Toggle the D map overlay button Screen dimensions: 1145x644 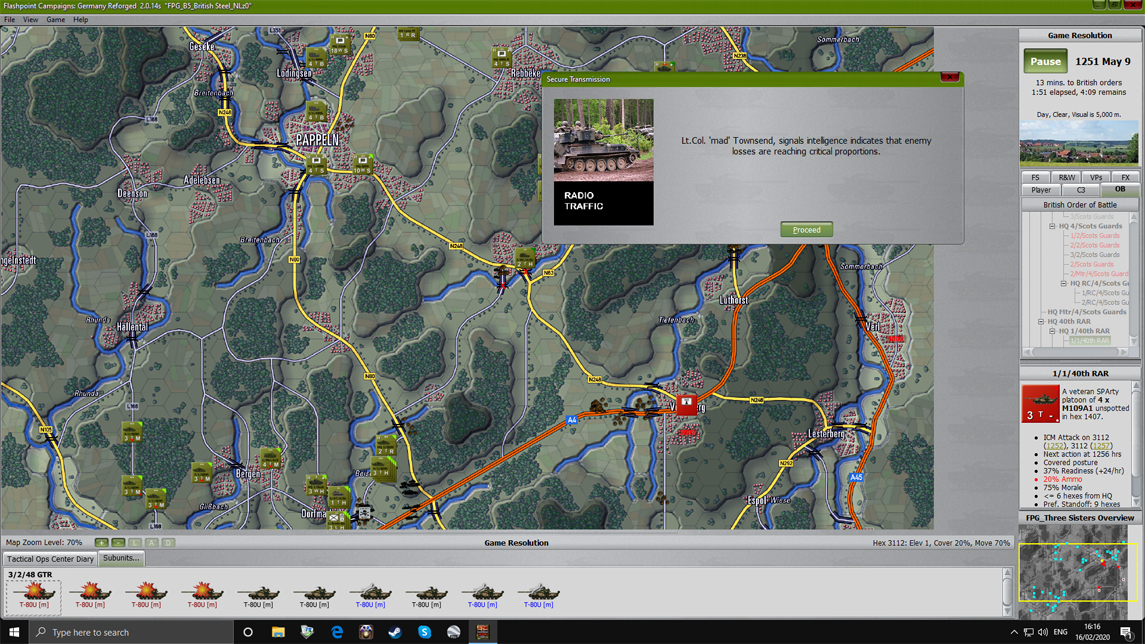[x=168, y=543]
